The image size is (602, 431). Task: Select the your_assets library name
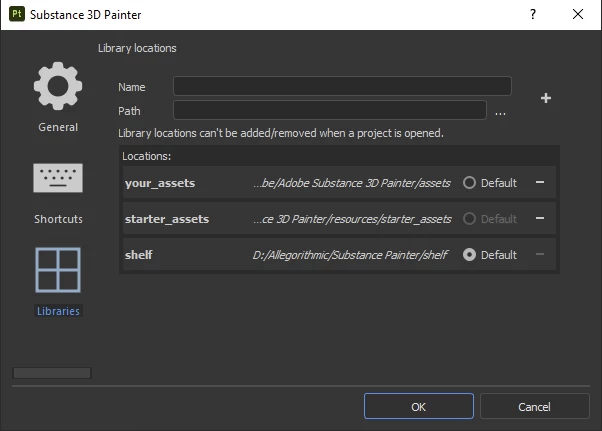(160, 183)
